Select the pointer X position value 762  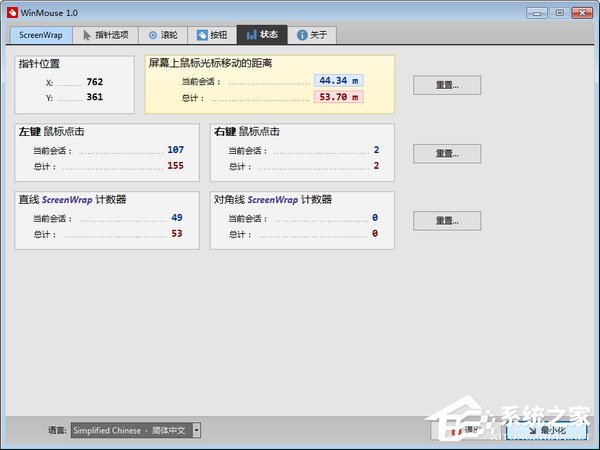(95, 81)
